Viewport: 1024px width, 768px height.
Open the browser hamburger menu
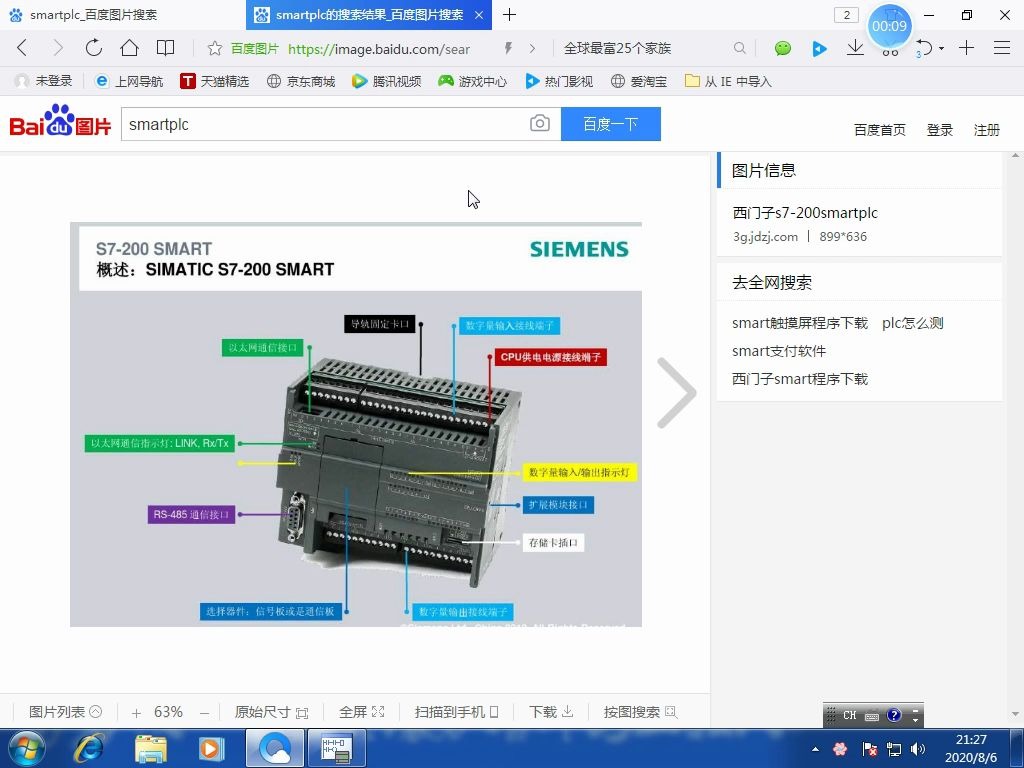[1002, 48]
